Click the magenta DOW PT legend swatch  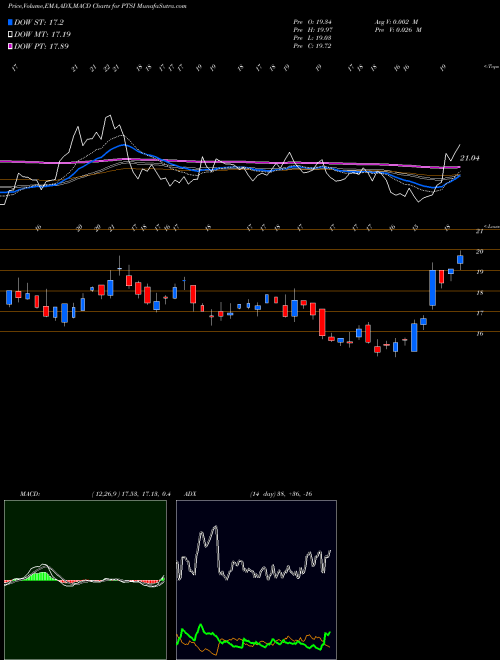point(10,46)
